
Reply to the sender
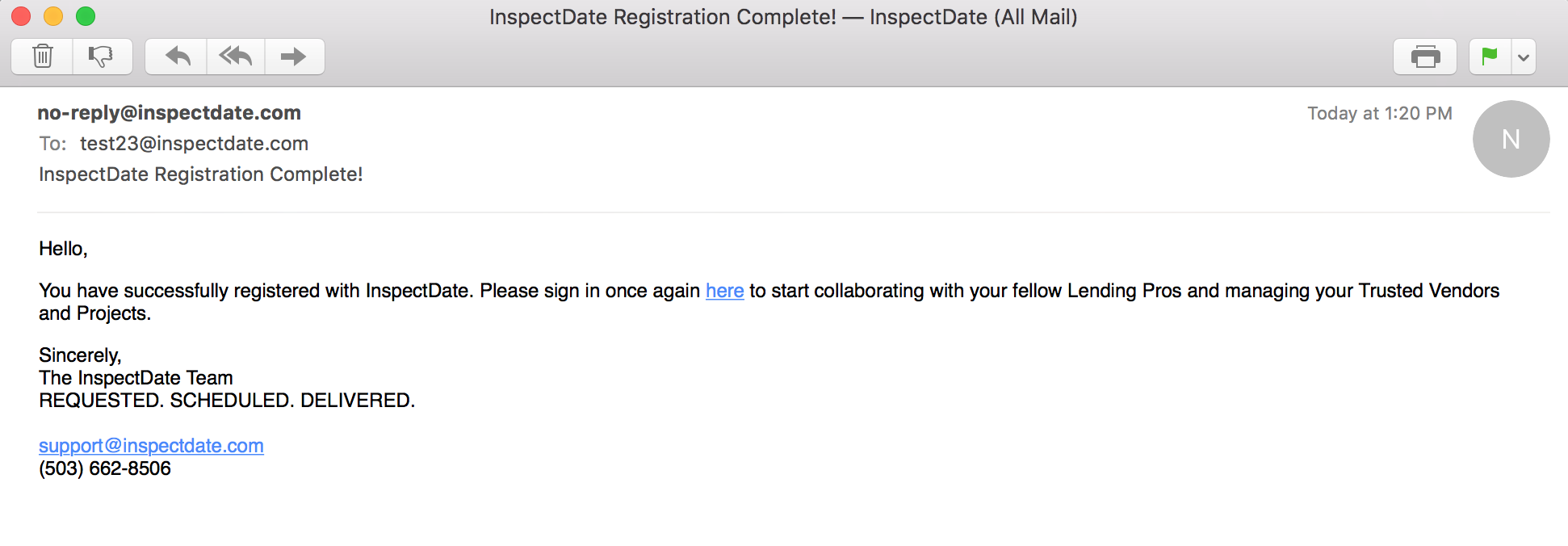pos(177,57)
